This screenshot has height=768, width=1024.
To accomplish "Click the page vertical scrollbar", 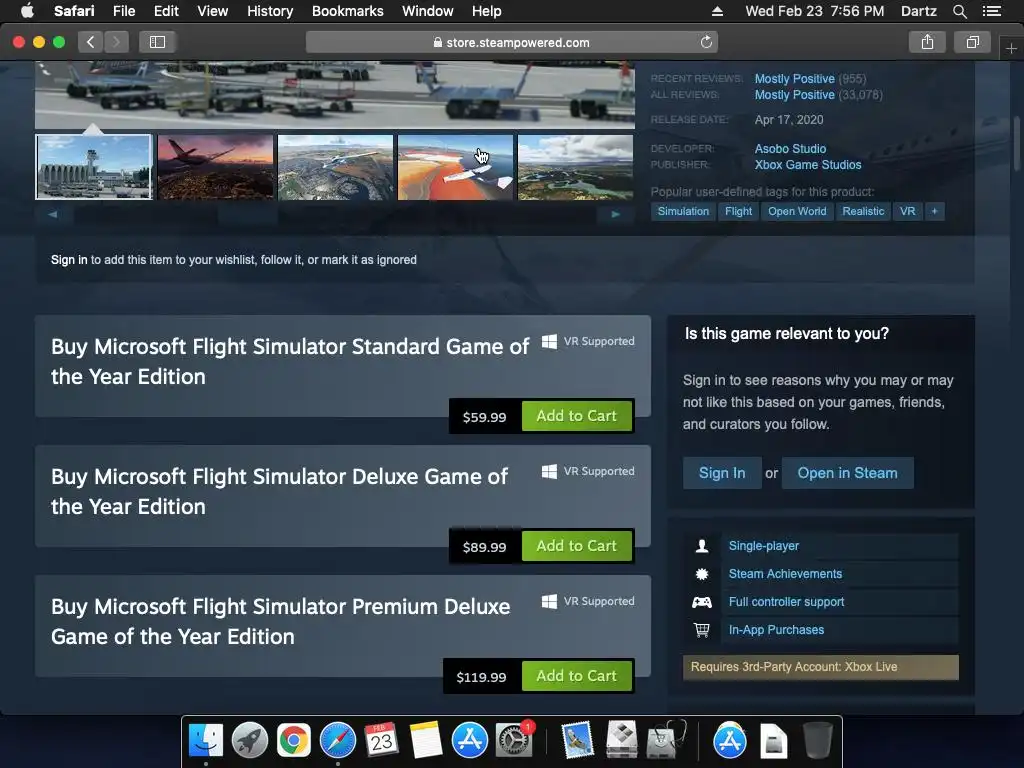I will pyautogui.click(x=1016, y=144).
